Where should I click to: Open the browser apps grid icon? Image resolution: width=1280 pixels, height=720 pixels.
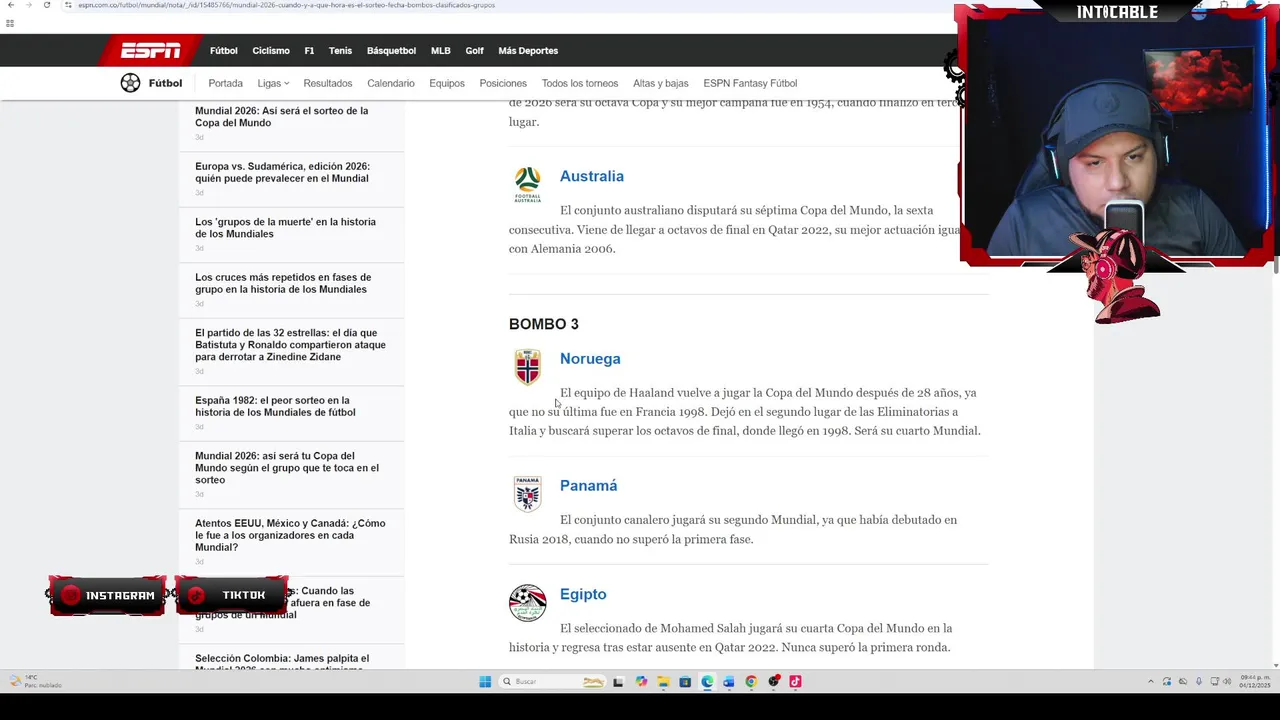10,23
